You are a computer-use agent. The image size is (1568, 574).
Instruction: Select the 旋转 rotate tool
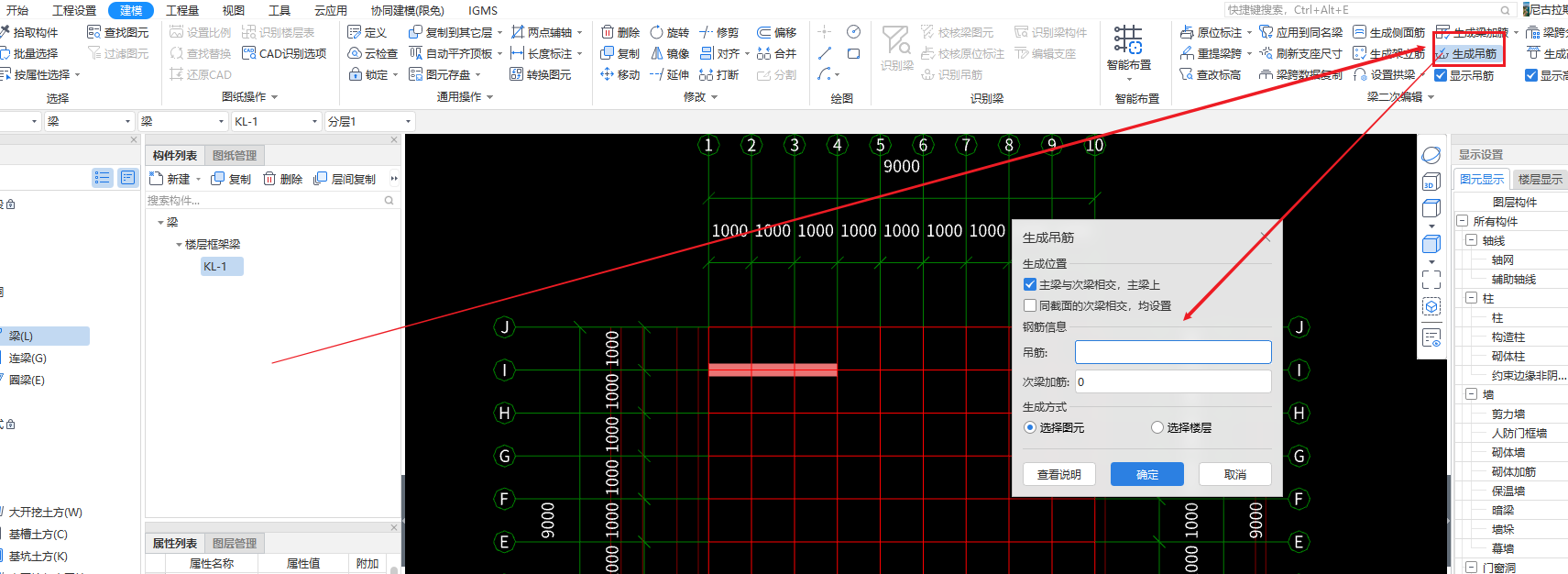pyautogui.click(x=670, y=32)
